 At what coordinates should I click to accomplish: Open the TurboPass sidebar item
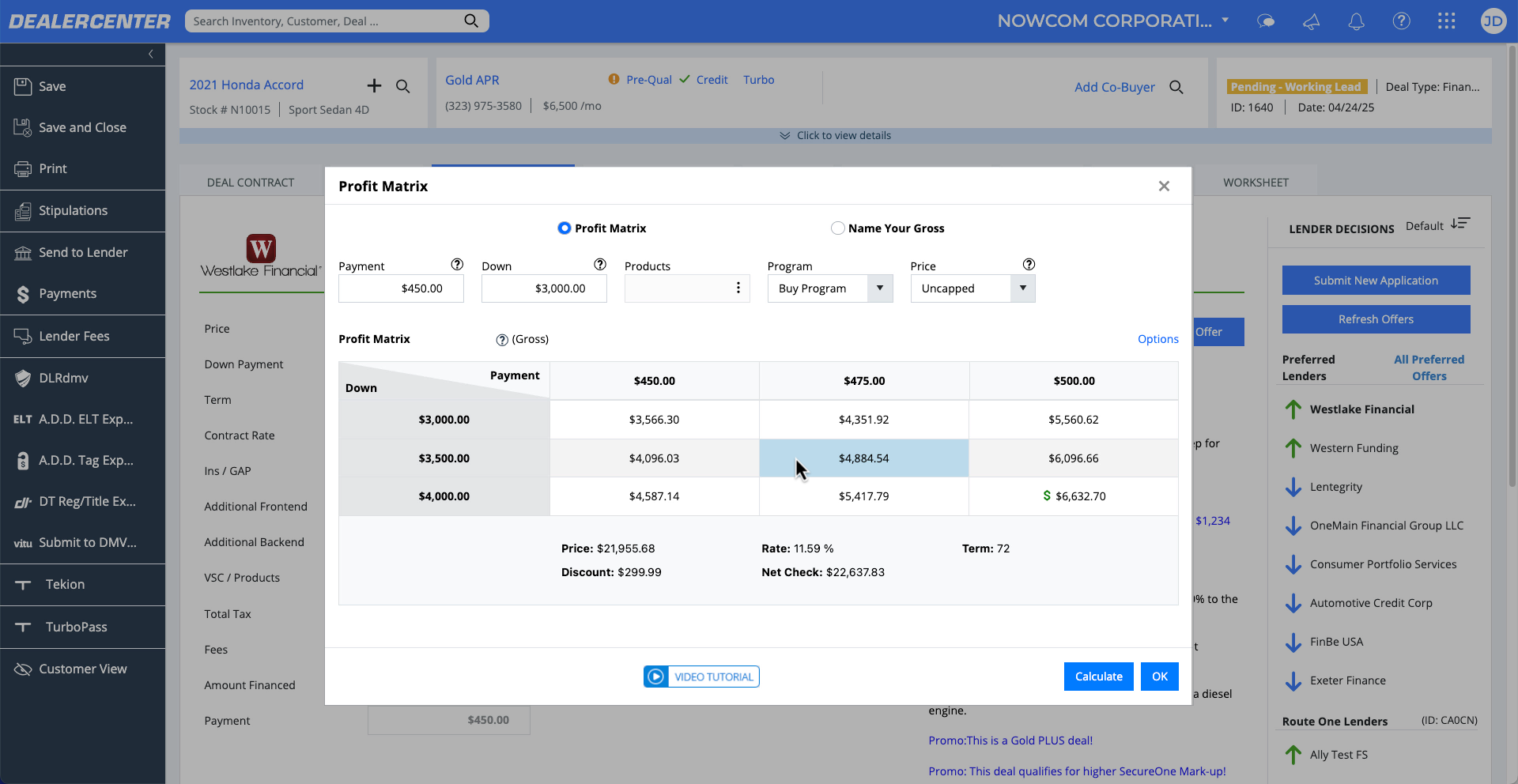point(82,627)
